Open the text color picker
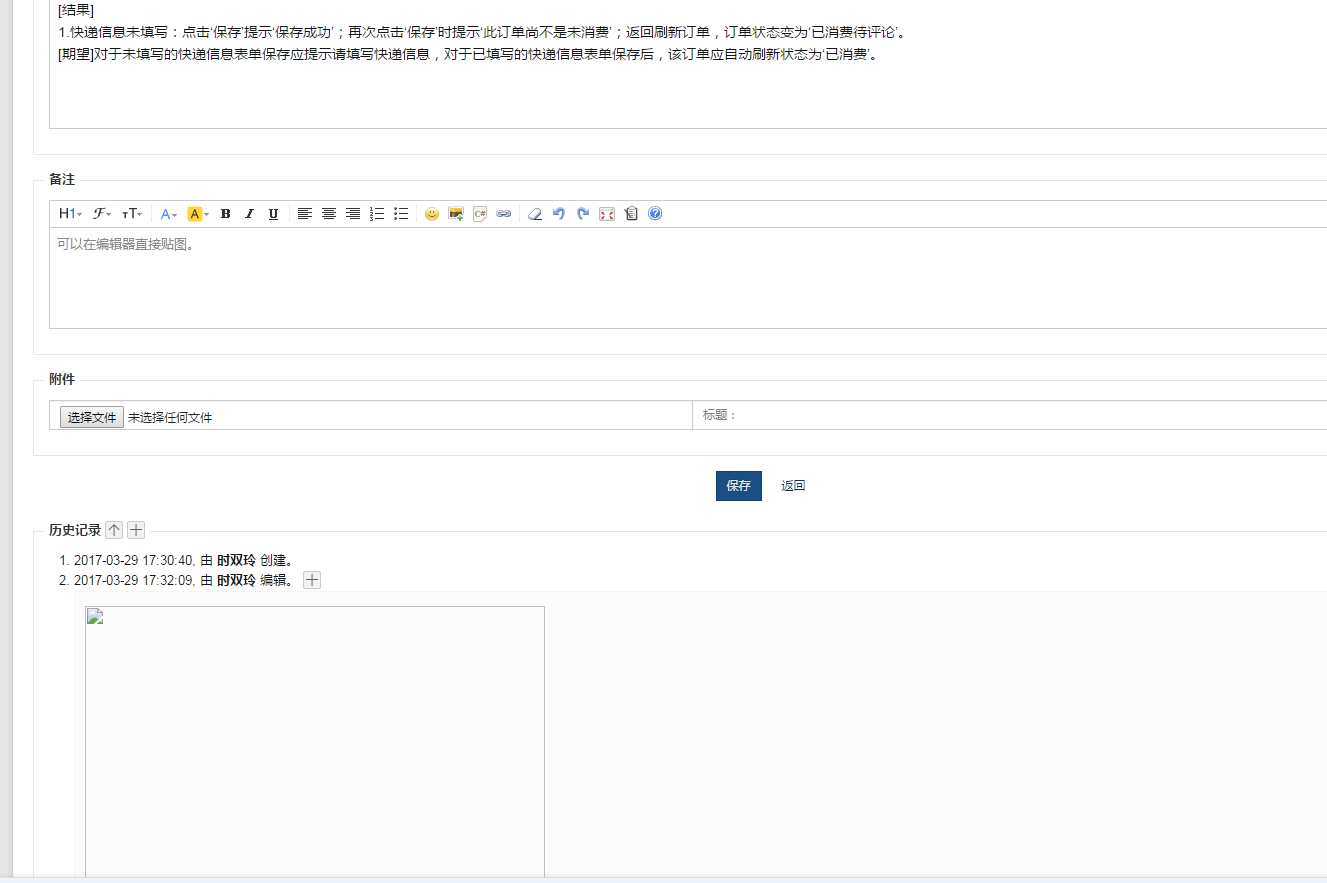This screenshot has height=883, width=1327. click(169, 214)
